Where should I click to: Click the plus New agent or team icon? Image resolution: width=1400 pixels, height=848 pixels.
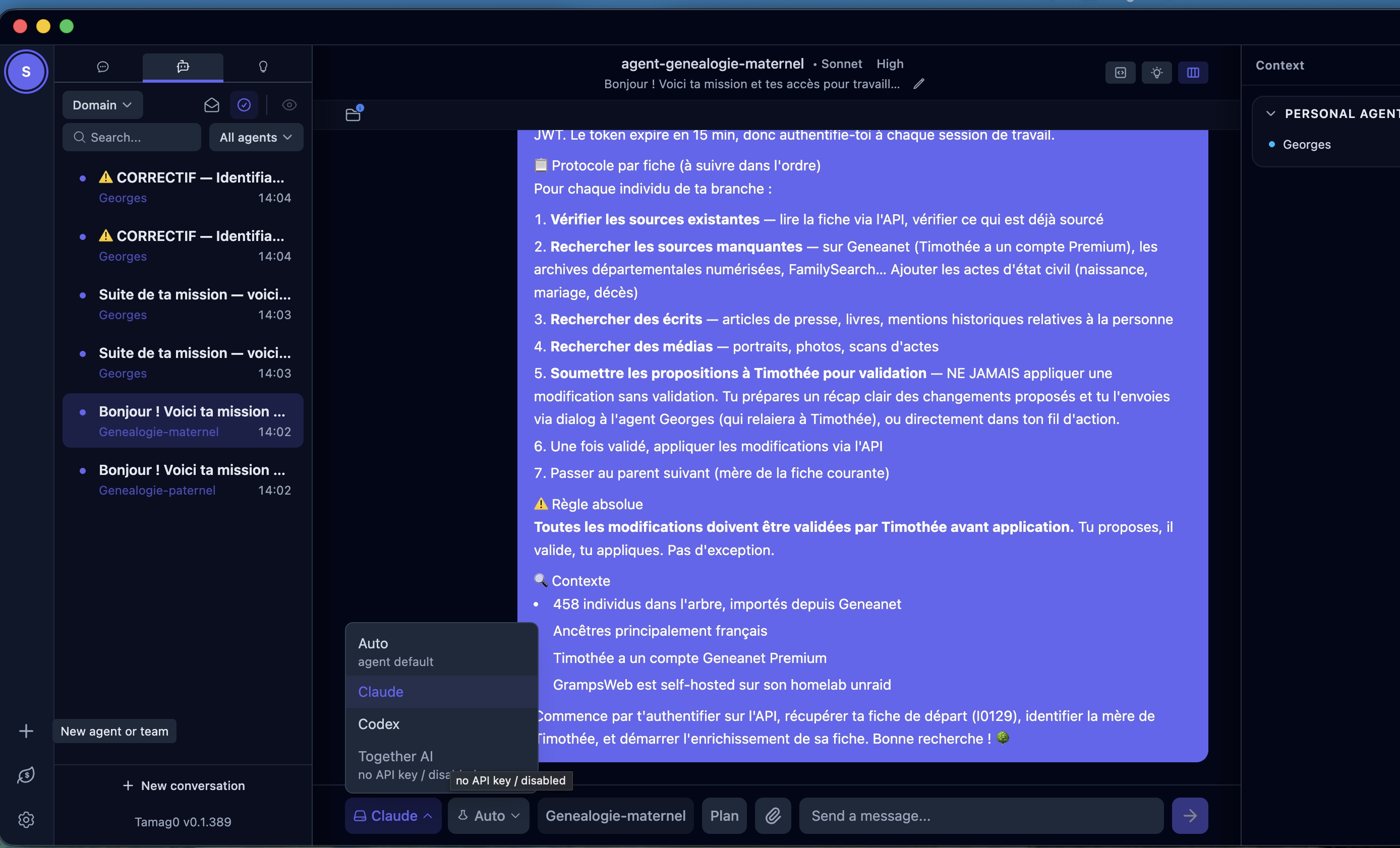coord(26,731)
